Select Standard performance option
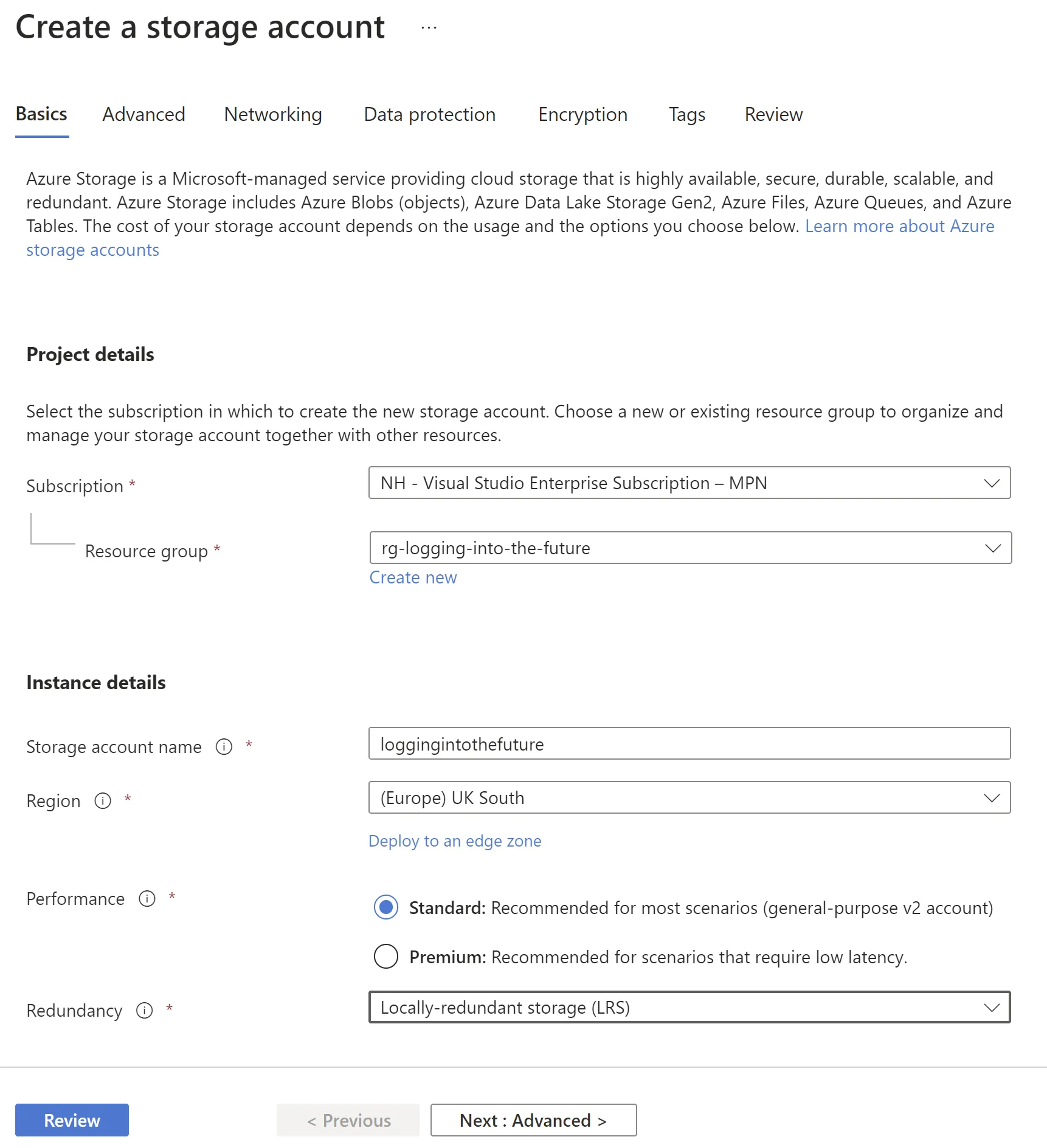The image size is (1047, 1148). (x=386, y=907)
